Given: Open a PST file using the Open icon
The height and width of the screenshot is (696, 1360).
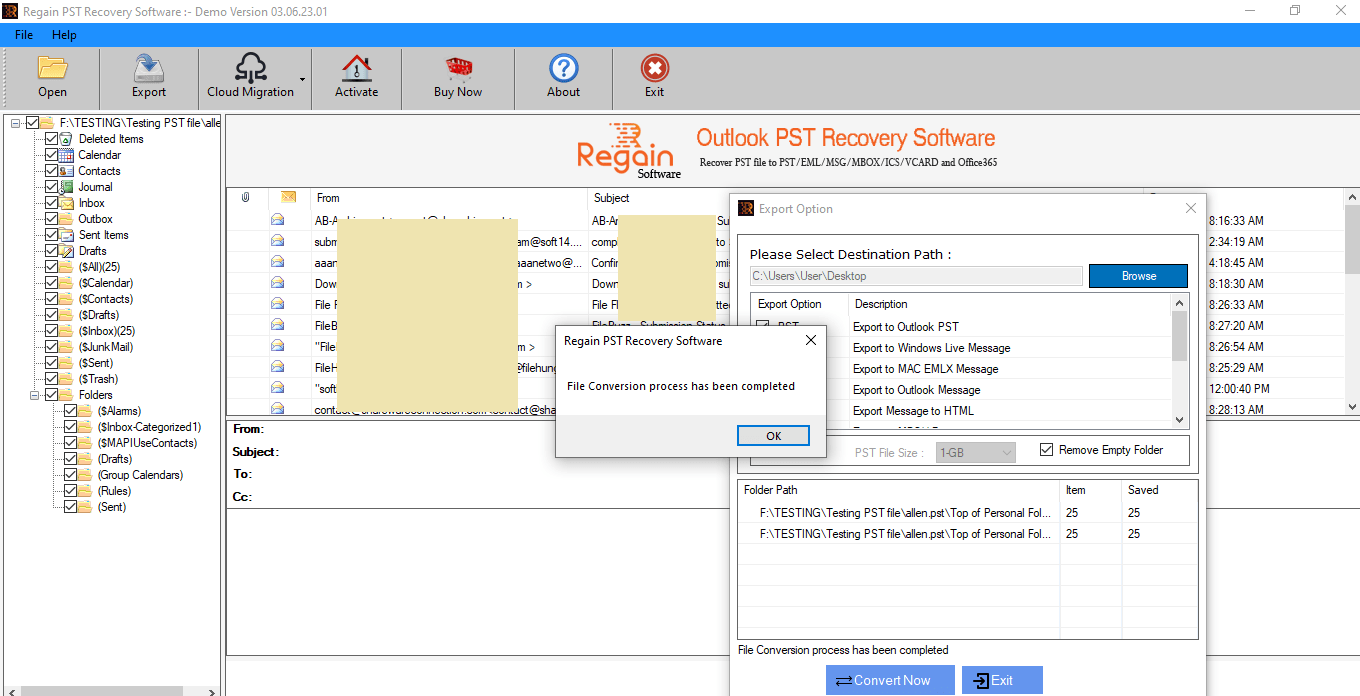Looking at the screenshot, I should click(x=52, y=76).
